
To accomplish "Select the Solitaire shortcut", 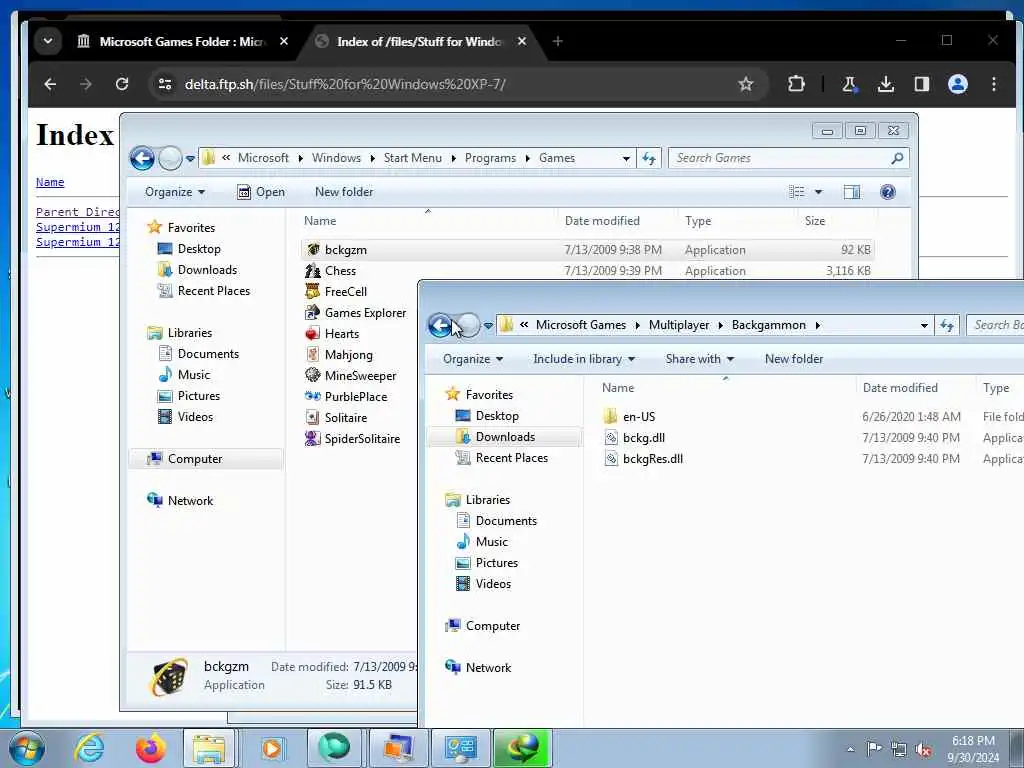I will point(336,417).
